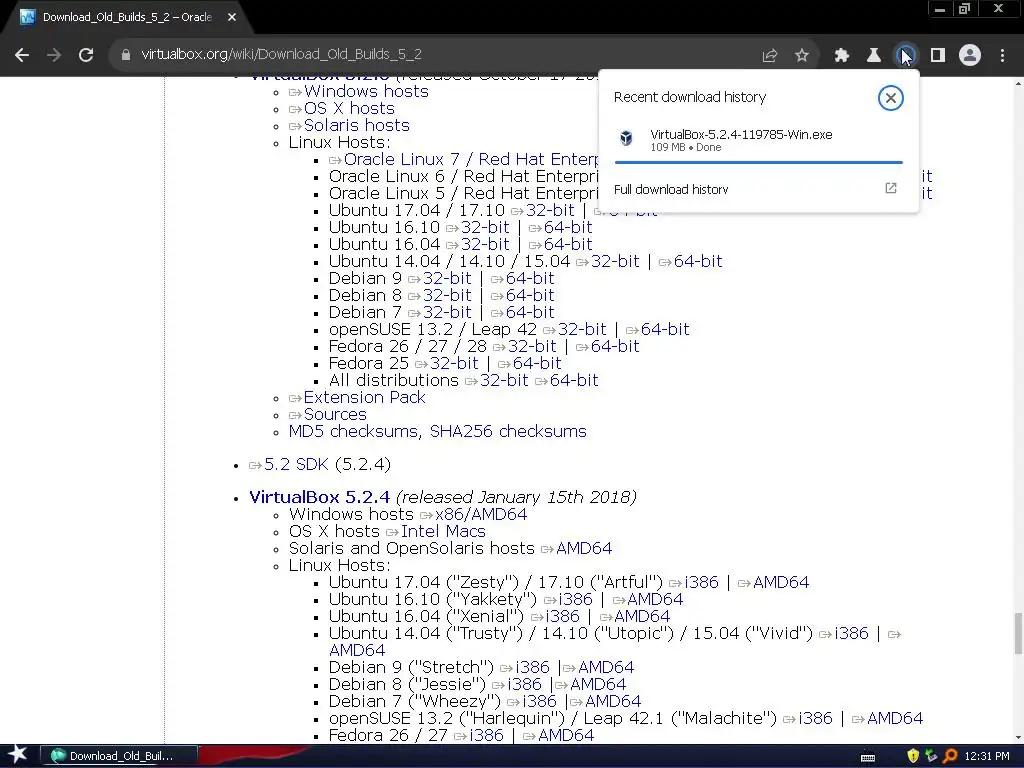Open openSUSE 13.2 / Leap 42 64-bit link

pos(664,329)
